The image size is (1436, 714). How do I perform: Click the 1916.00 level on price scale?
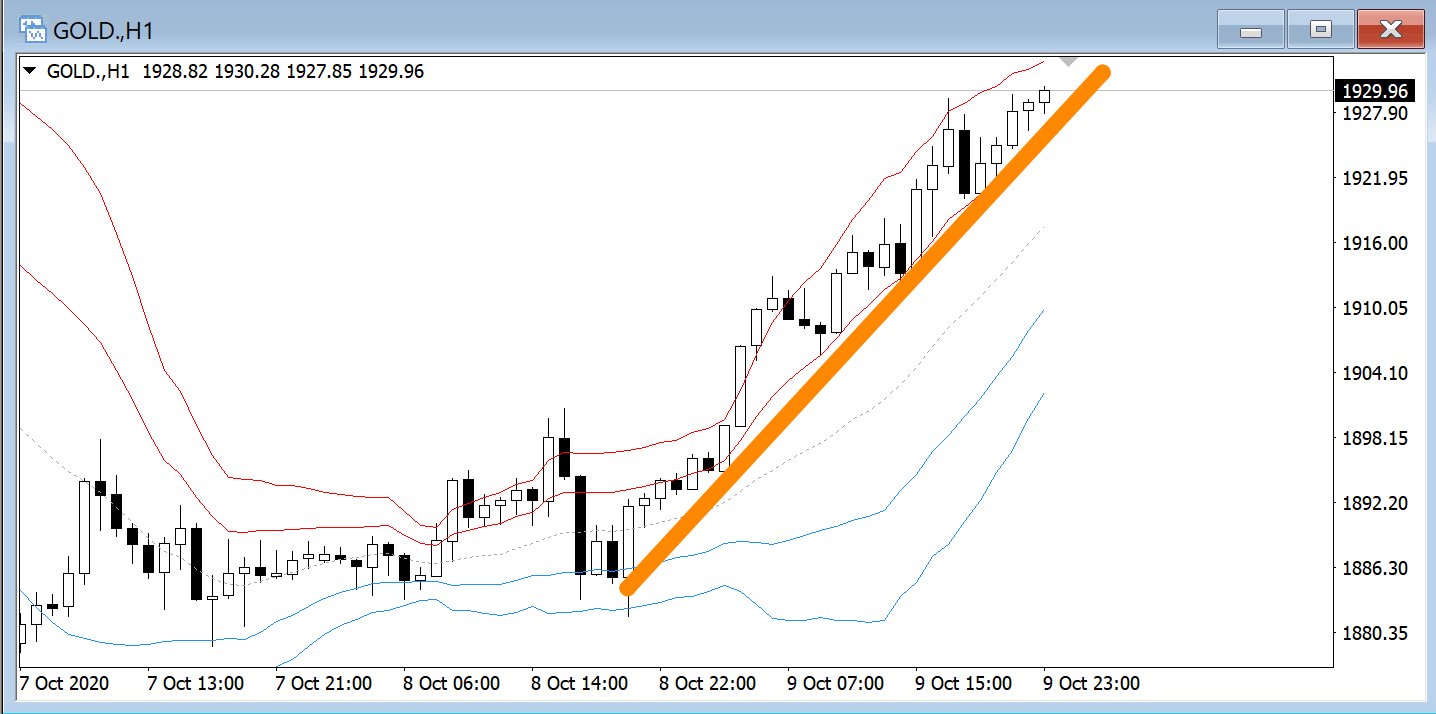(x=1374, y=243)
